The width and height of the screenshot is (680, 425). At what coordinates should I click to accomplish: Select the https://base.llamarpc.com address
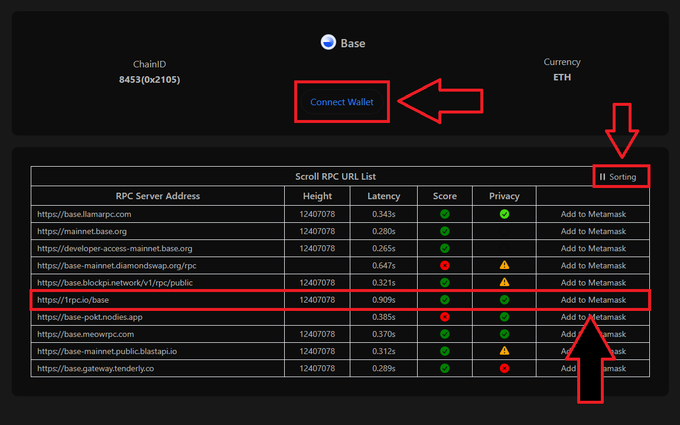[x=84, y=214]
